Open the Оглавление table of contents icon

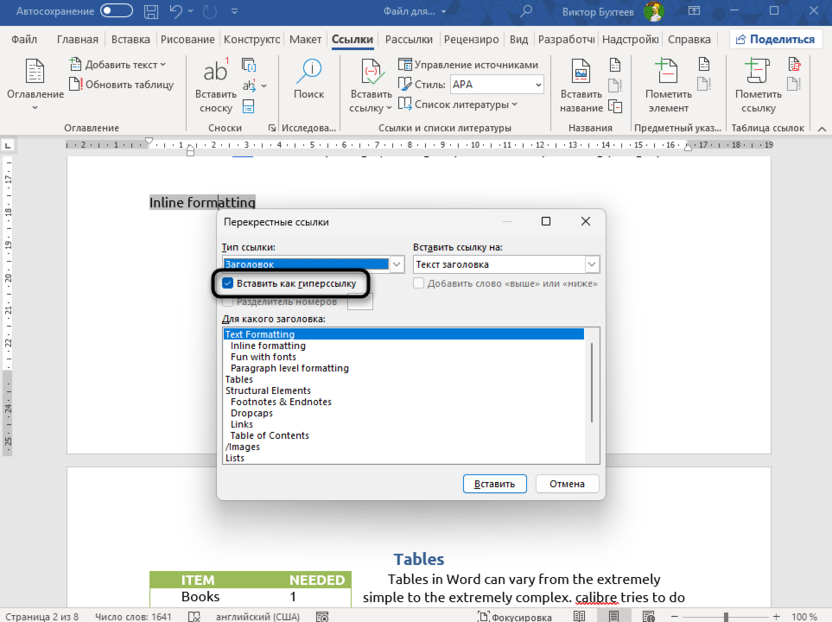(34, 71)
